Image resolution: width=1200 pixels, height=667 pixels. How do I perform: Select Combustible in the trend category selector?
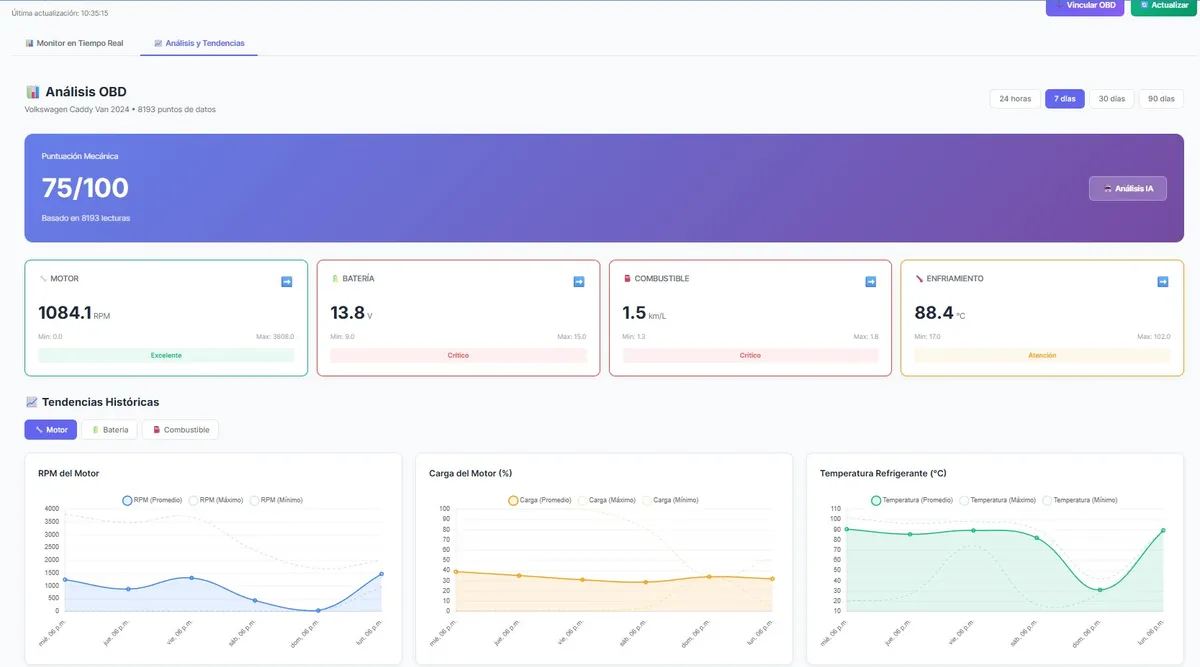180,429
